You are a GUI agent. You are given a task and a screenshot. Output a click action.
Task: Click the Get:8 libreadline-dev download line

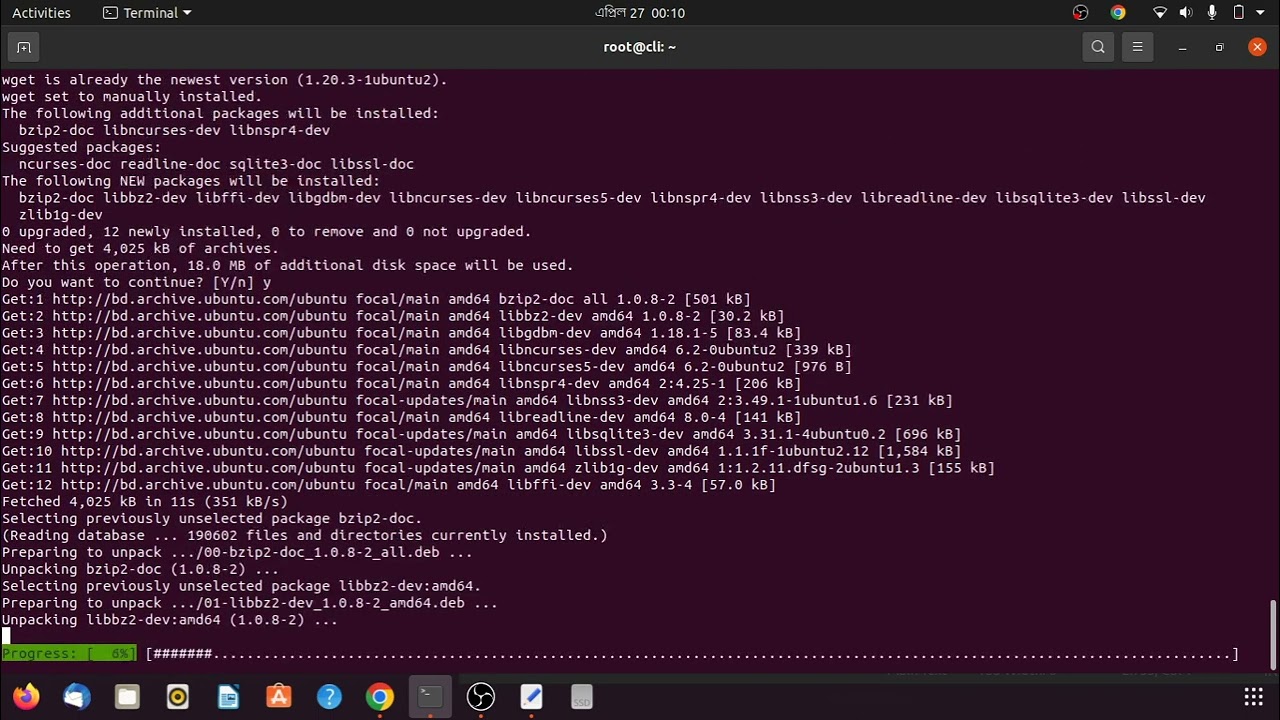coord(401,418)
